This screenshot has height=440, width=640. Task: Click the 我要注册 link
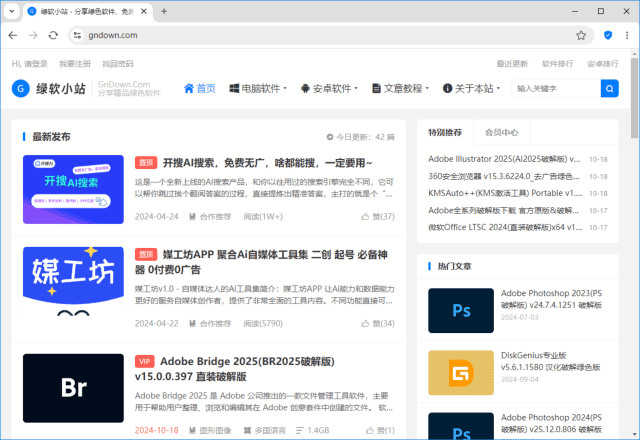[x=74, y=63]
